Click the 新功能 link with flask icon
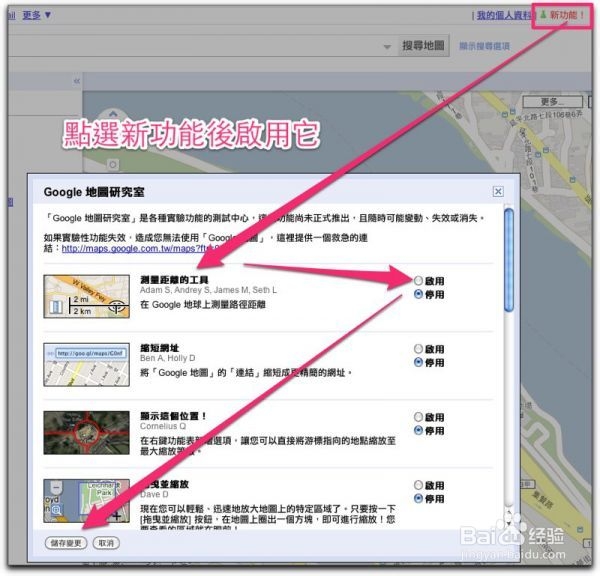Viewport: 600px width, 576px height. (562, 15)
